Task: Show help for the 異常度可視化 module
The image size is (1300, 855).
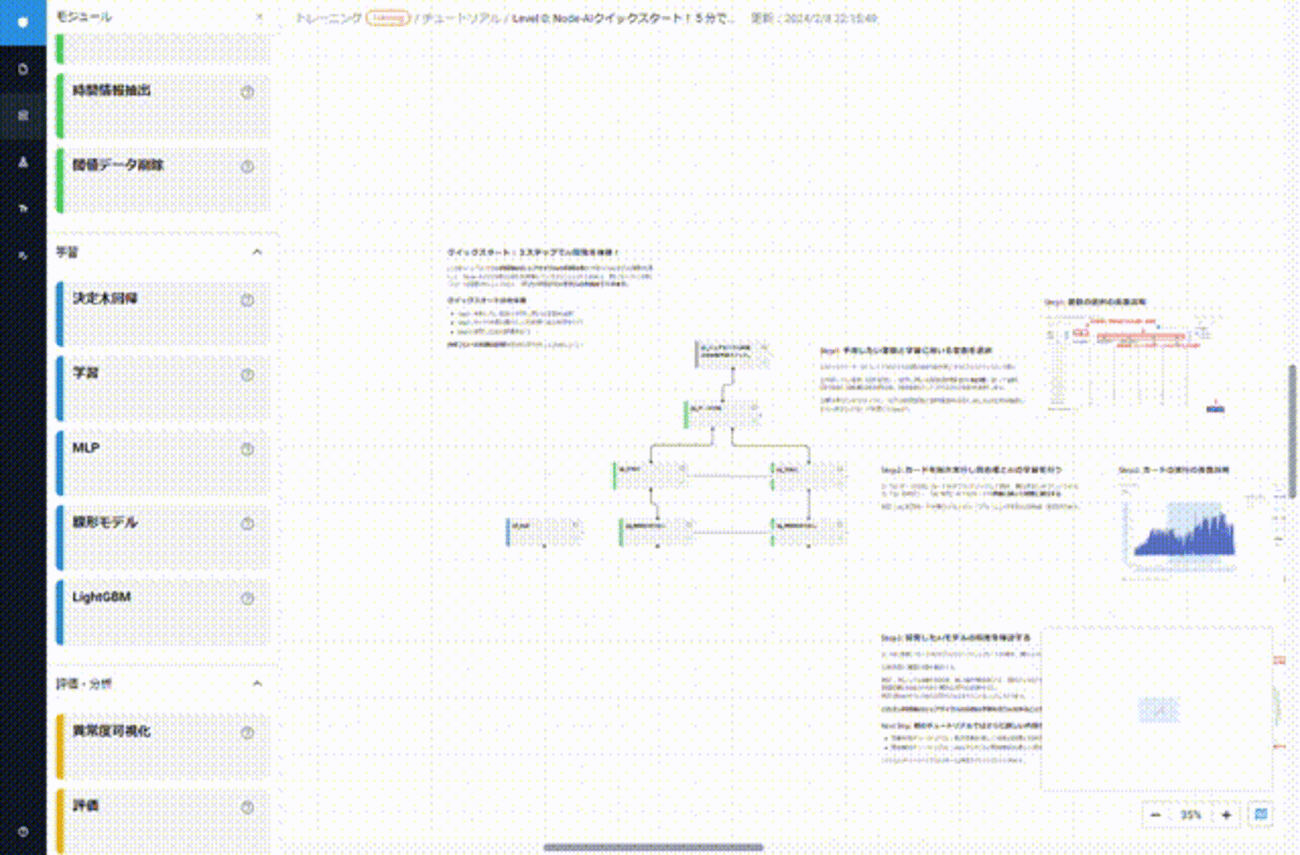Action: (x=247, y=733)
